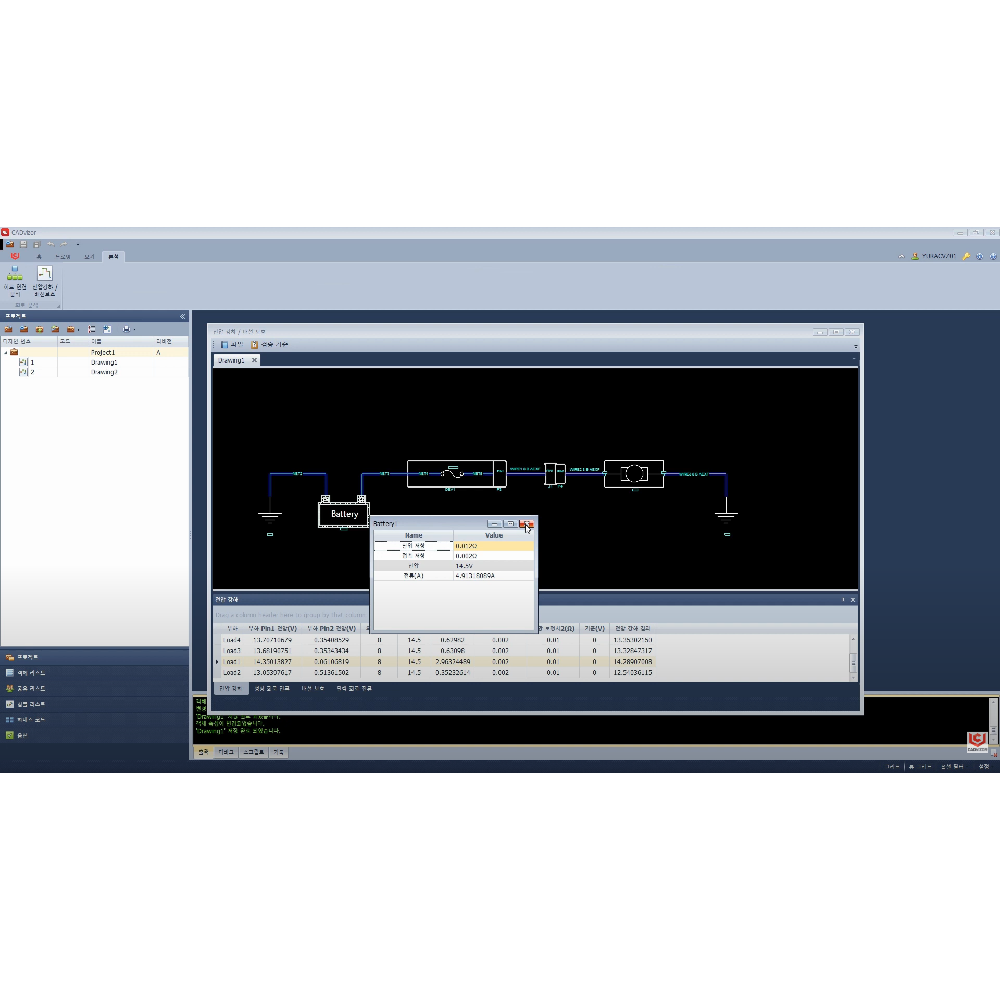Viewport: 1000px width, 1000px height.
Task: Click the printer icon in project panel toolbar
Action: (x=127, y=329)
